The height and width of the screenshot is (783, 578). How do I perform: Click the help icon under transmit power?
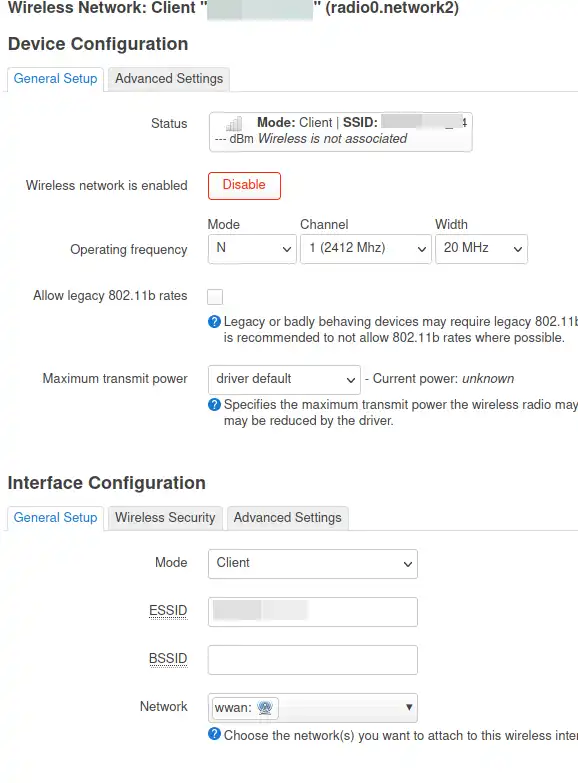coord(214,404)
